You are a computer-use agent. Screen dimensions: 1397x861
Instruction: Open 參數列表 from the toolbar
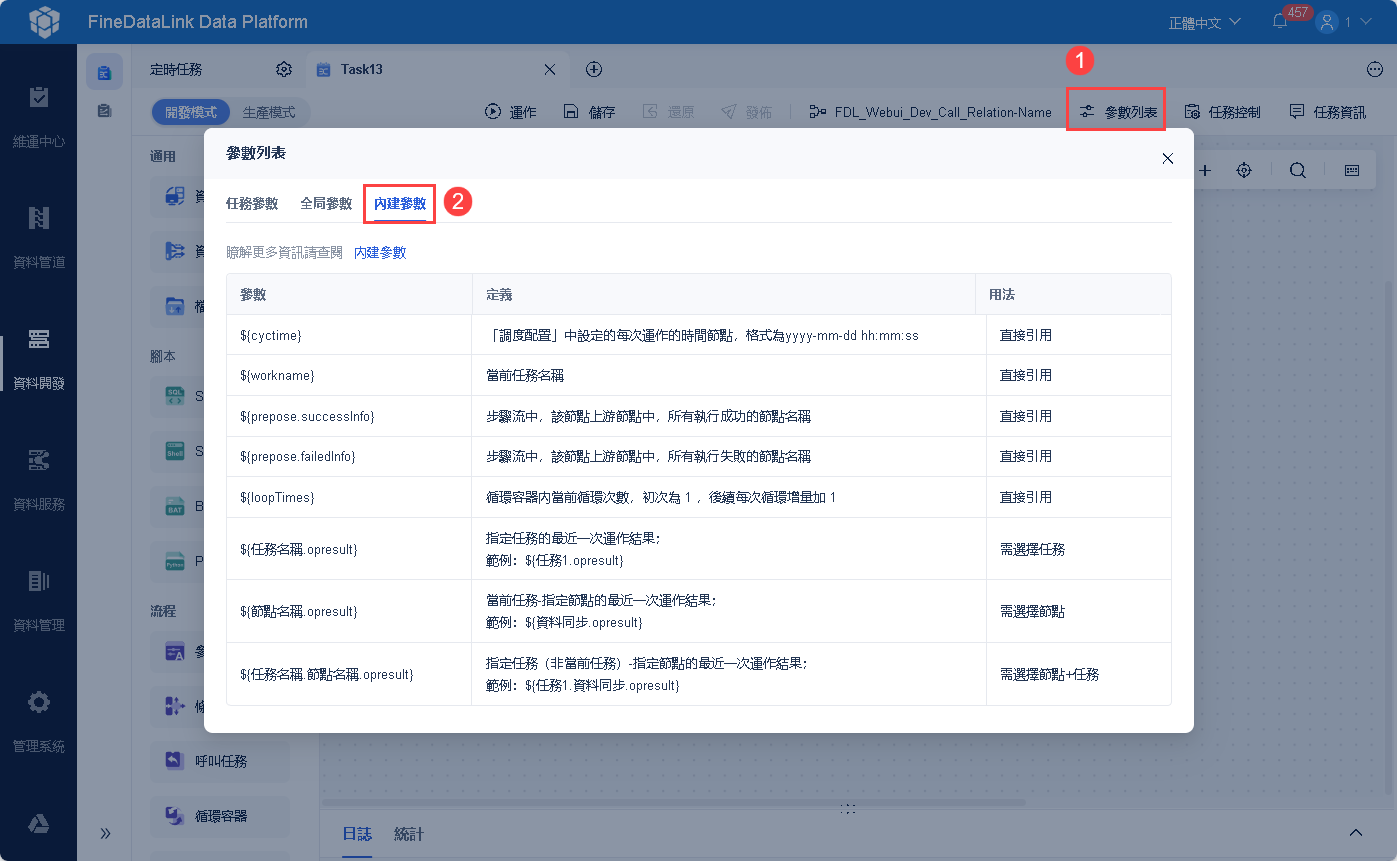click(1117, 112)
